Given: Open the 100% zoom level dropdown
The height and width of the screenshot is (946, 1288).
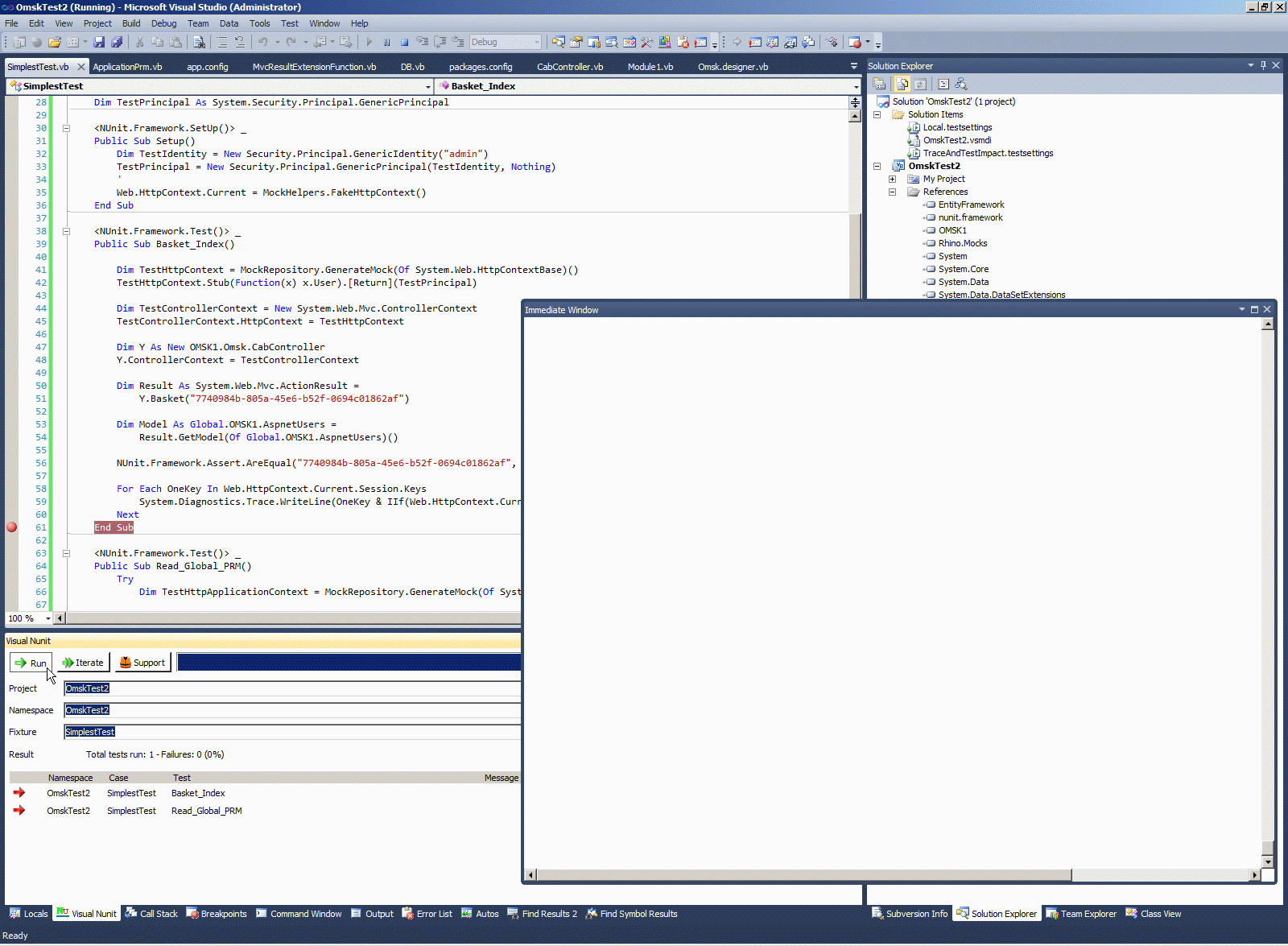Looking at the screenshot, I should [48, 618].
